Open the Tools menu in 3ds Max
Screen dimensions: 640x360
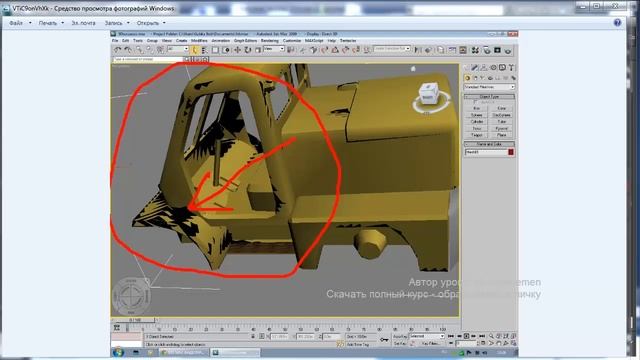click(138, 41)
